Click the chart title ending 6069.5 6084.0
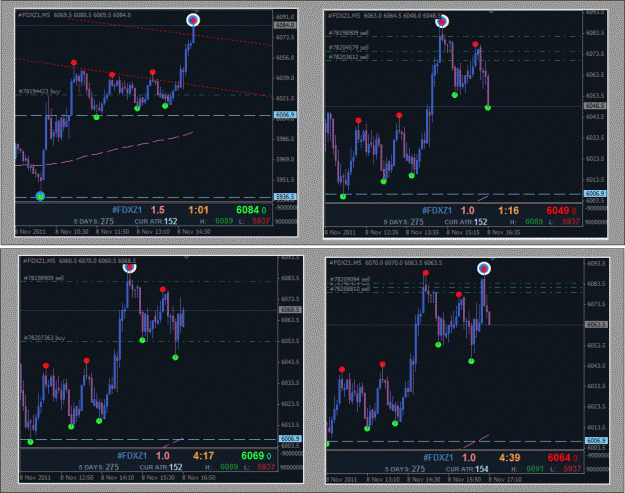Viewport: 625px width, 493px height. click(x=75, y=15)
